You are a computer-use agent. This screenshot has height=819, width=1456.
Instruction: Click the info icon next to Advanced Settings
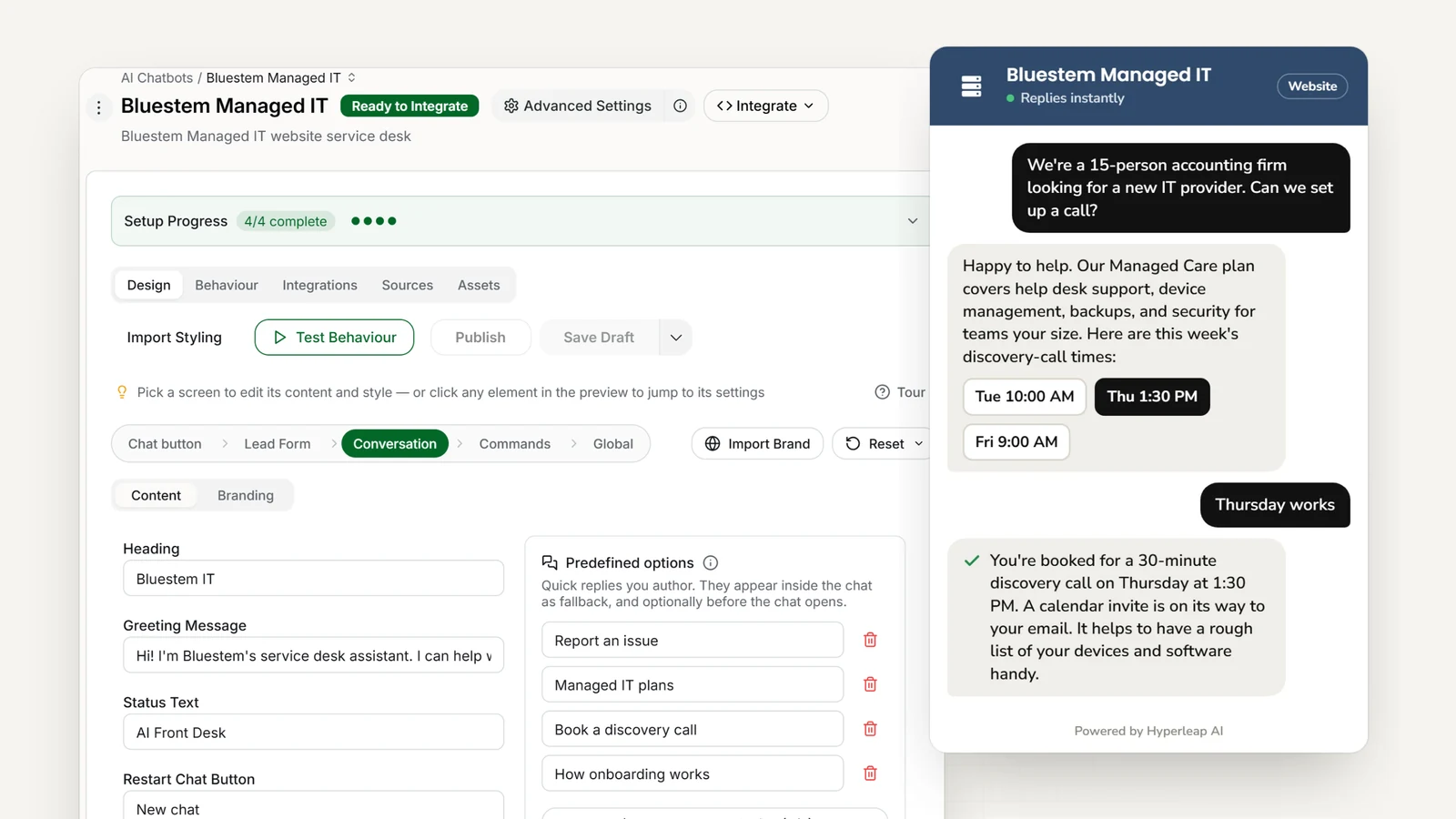(x=680, y=106)
